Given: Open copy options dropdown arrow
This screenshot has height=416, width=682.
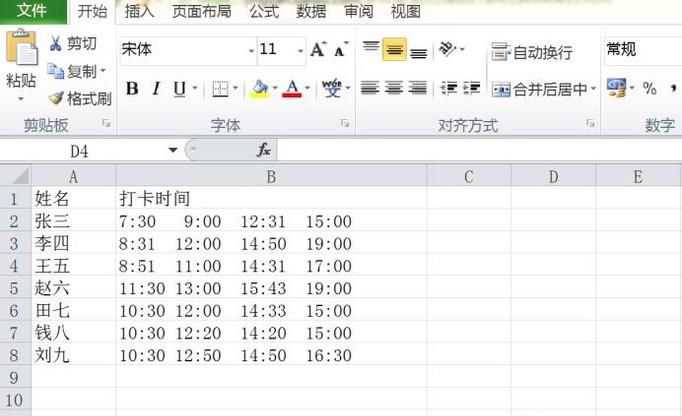Looking at the screenshot, I should (x=103, y=70).
